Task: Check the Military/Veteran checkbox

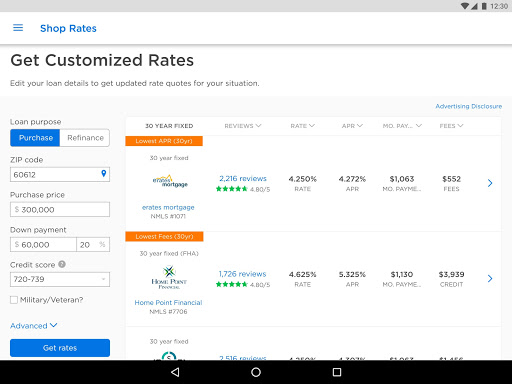Action: [14, 300]
